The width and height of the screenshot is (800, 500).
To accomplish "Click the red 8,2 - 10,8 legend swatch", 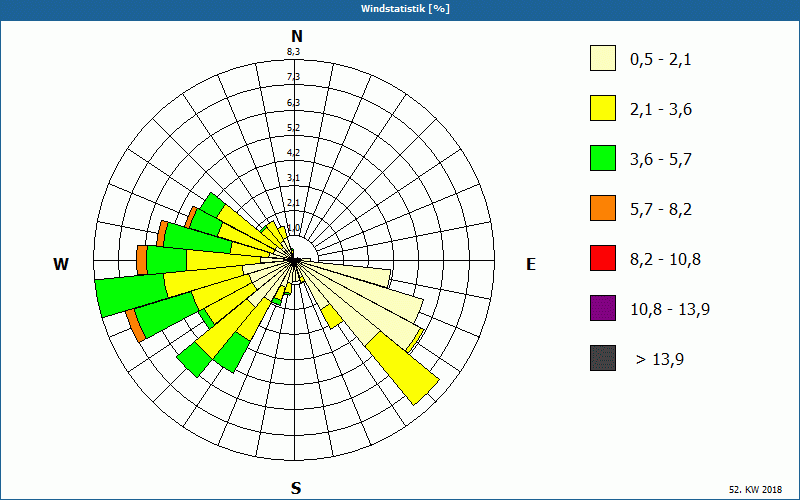I will [x=603, y=258].
